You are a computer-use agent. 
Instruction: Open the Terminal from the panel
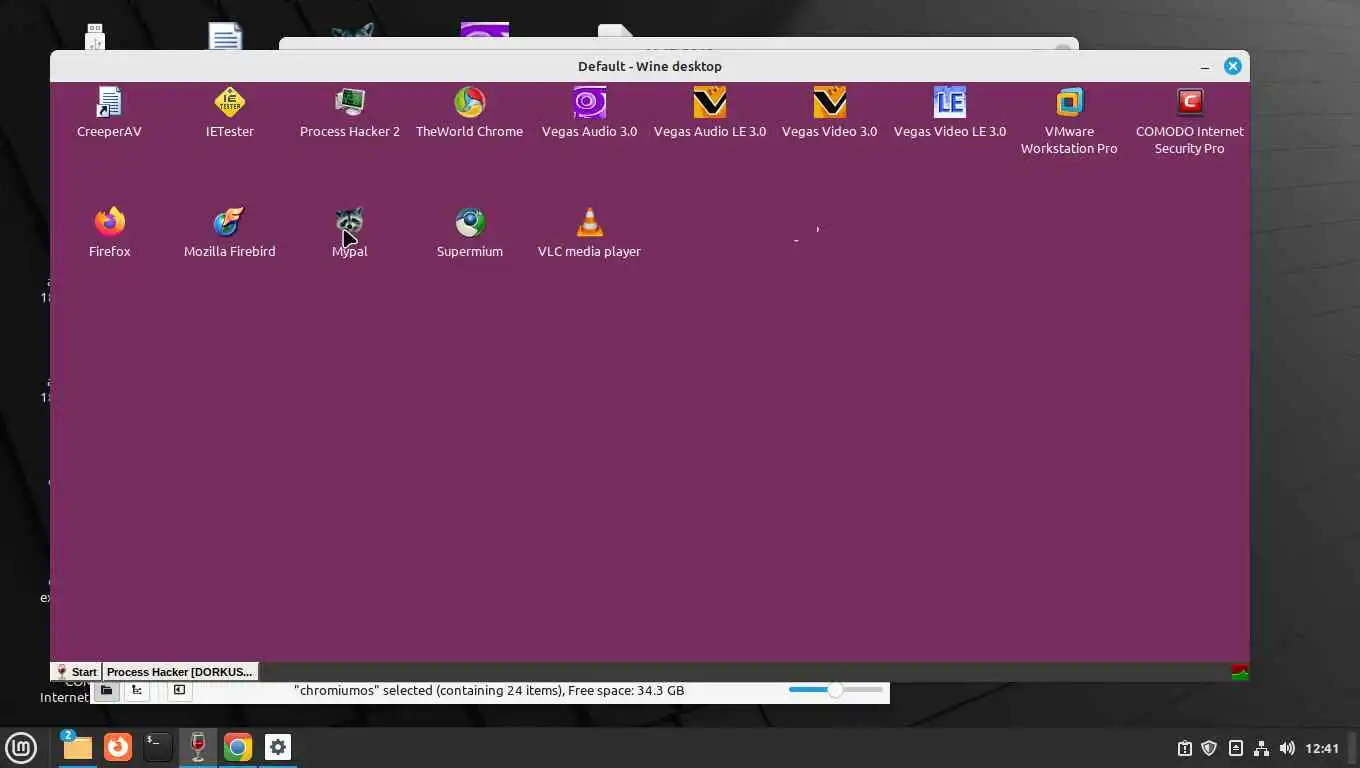(158, 747)
